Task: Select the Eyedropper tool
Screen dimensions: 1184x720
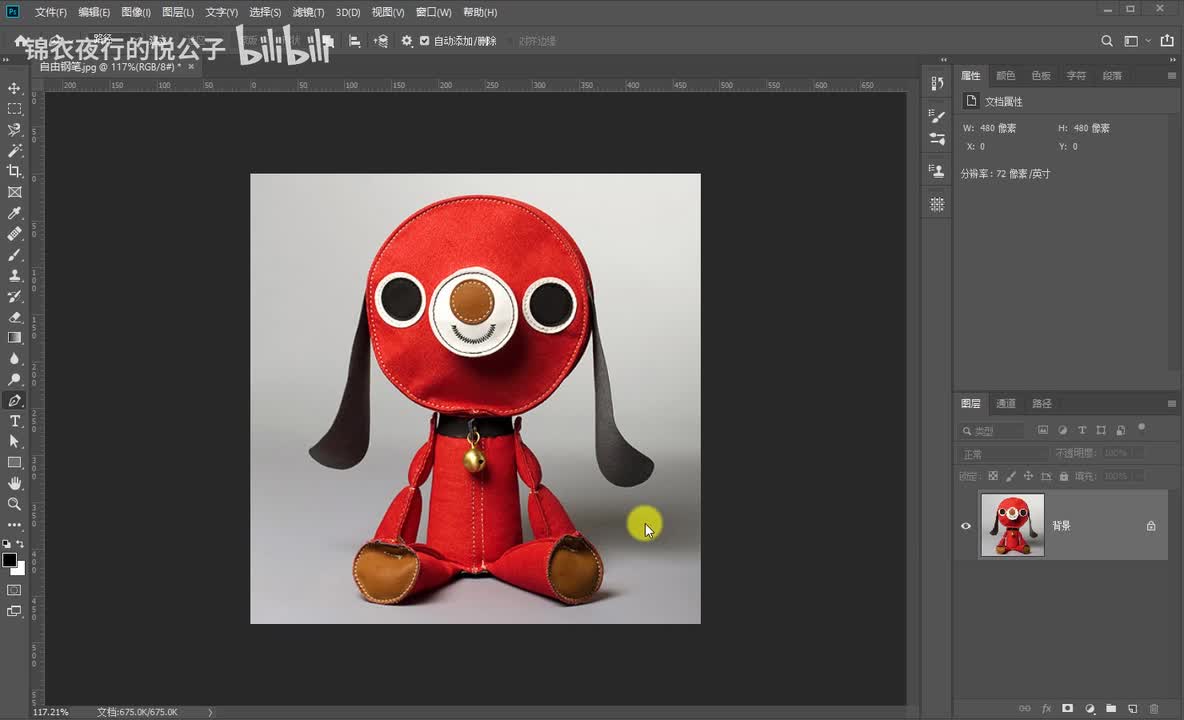Action: [x=14, y=213]
